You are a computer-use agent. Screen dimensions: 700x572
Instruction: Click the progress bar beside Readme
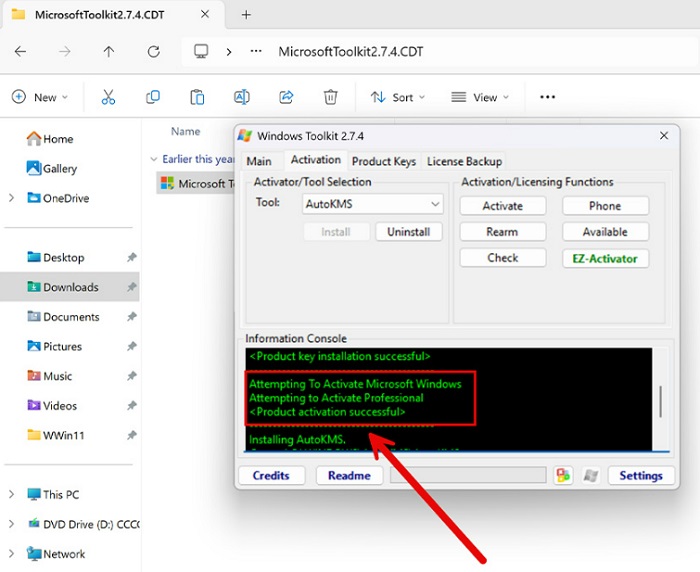[468, 475]
